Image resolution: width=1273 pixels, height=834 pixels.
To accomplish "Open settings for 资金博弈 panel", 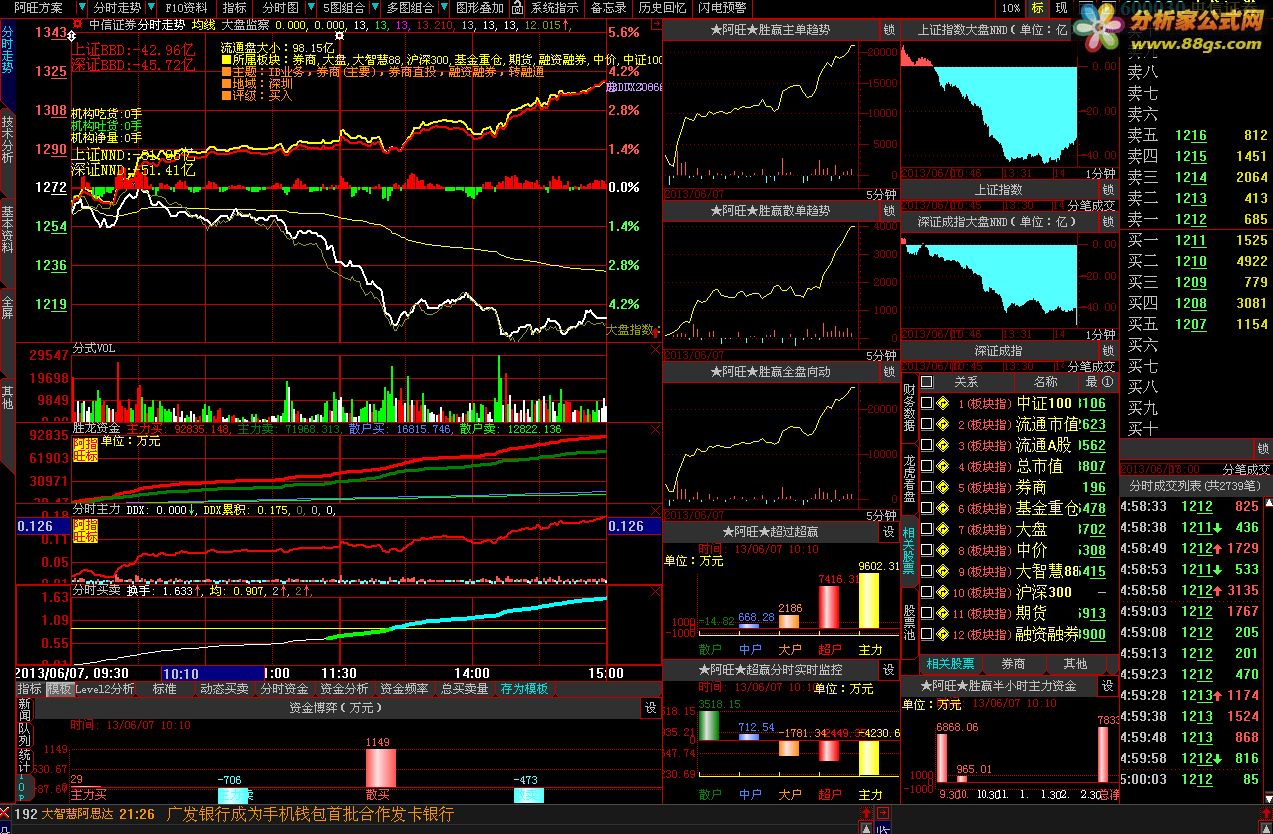I will pyautogui.click(x=650, y=707).
